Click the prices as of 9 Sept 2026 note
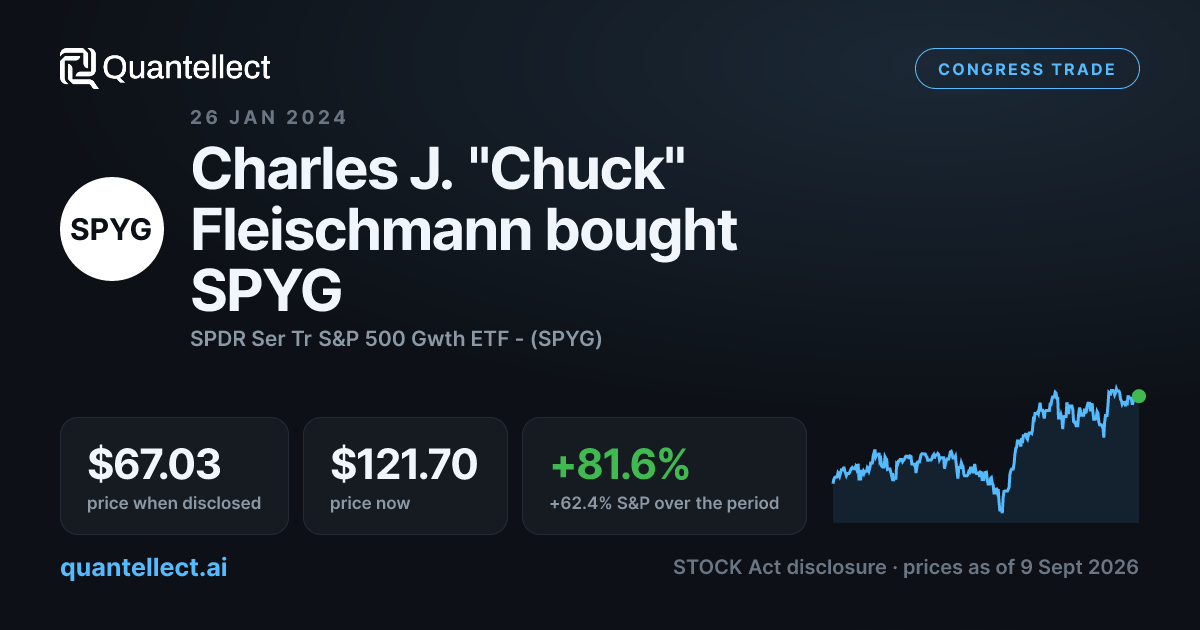The width and height of the screenshot is (1200, 630). point(1021,567)
